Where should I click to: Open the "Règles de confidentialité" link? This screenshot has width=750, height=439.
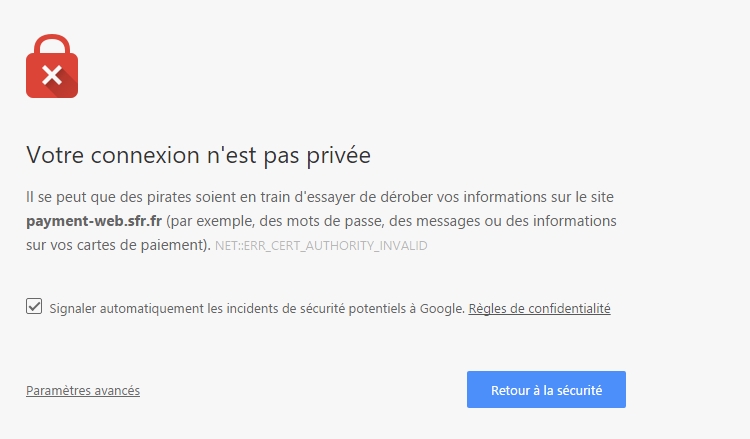tap(540, 308)
